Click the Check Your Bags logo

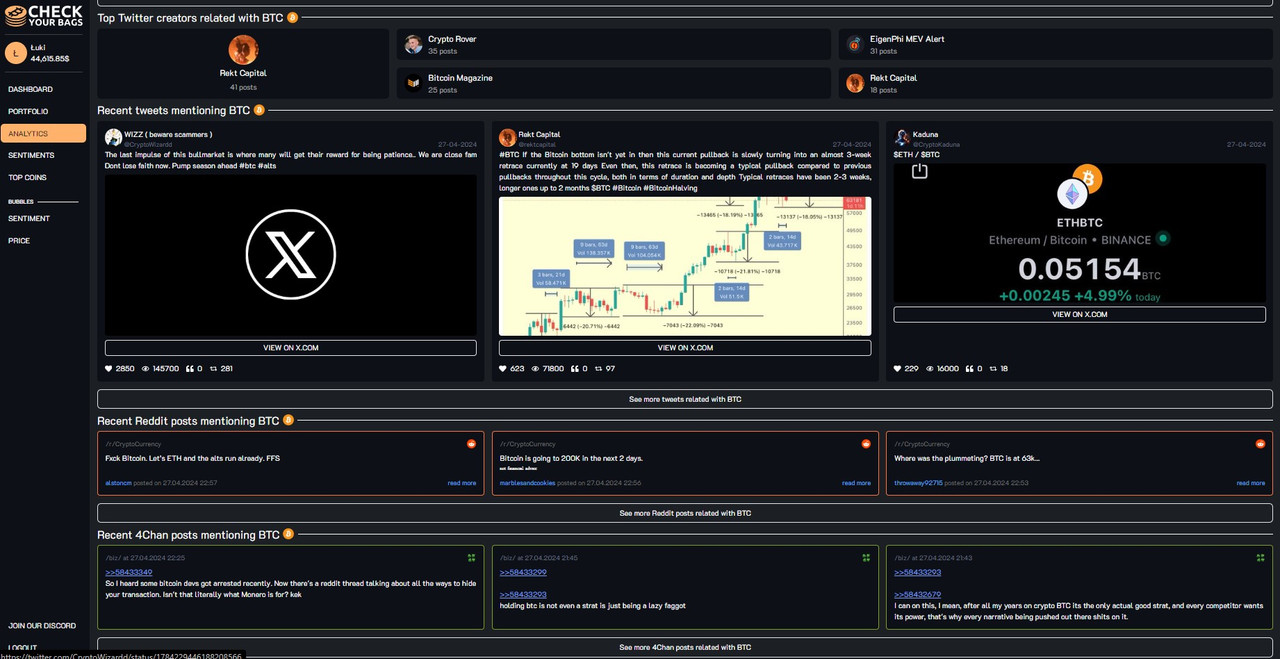coord(44,18)
